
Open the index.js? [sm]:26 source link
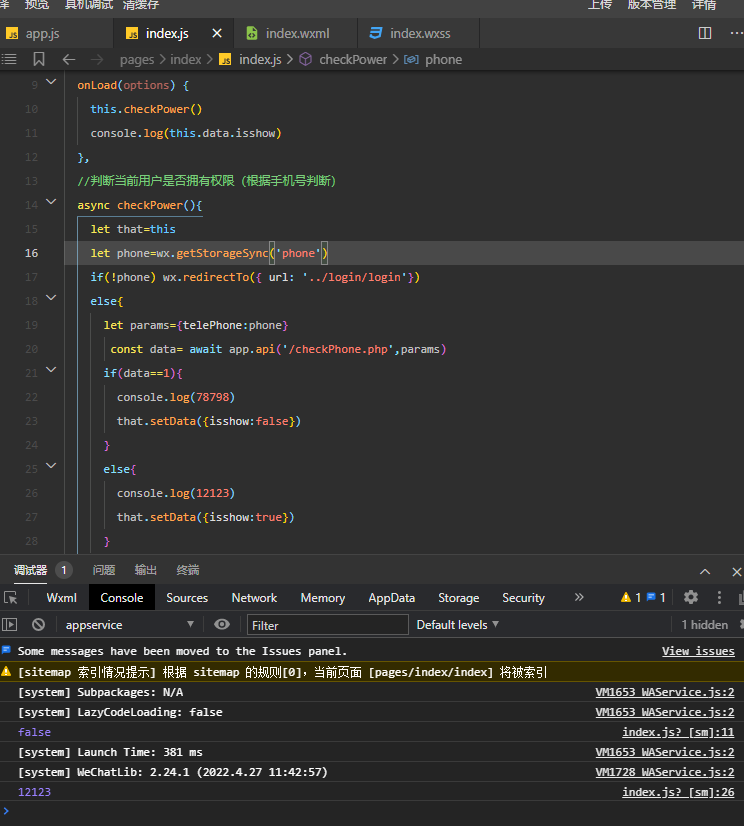[x=678, y=792]
